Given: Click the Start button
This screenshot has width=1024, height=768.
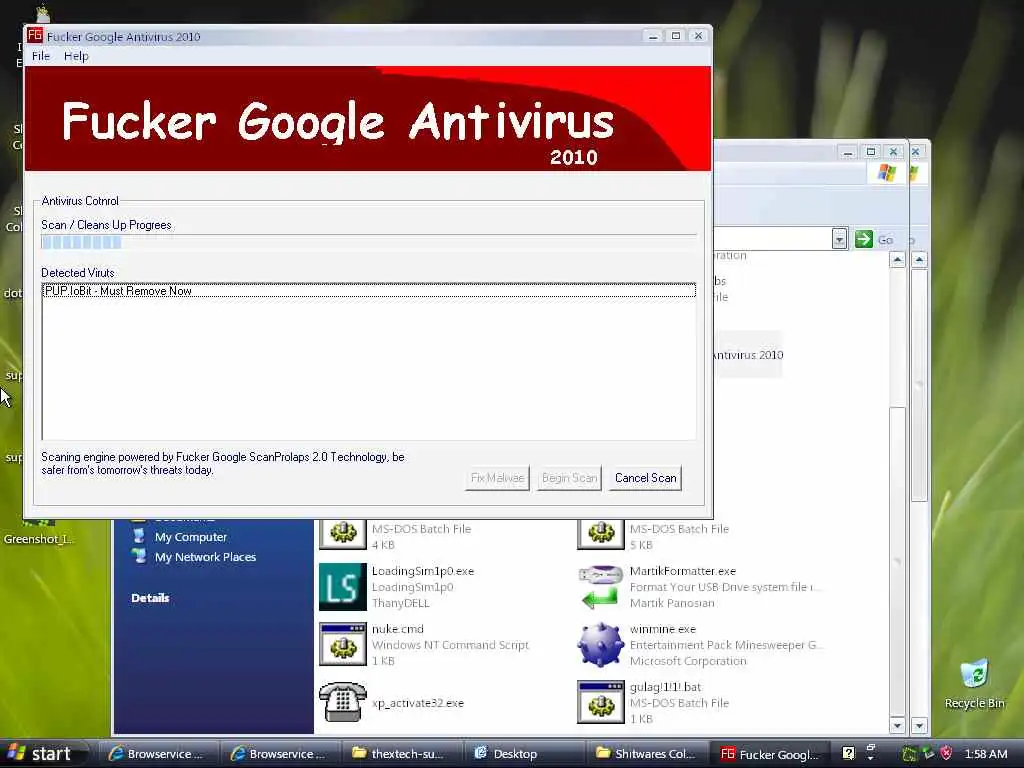Looking at the screenshot, I should click(44, 754).
